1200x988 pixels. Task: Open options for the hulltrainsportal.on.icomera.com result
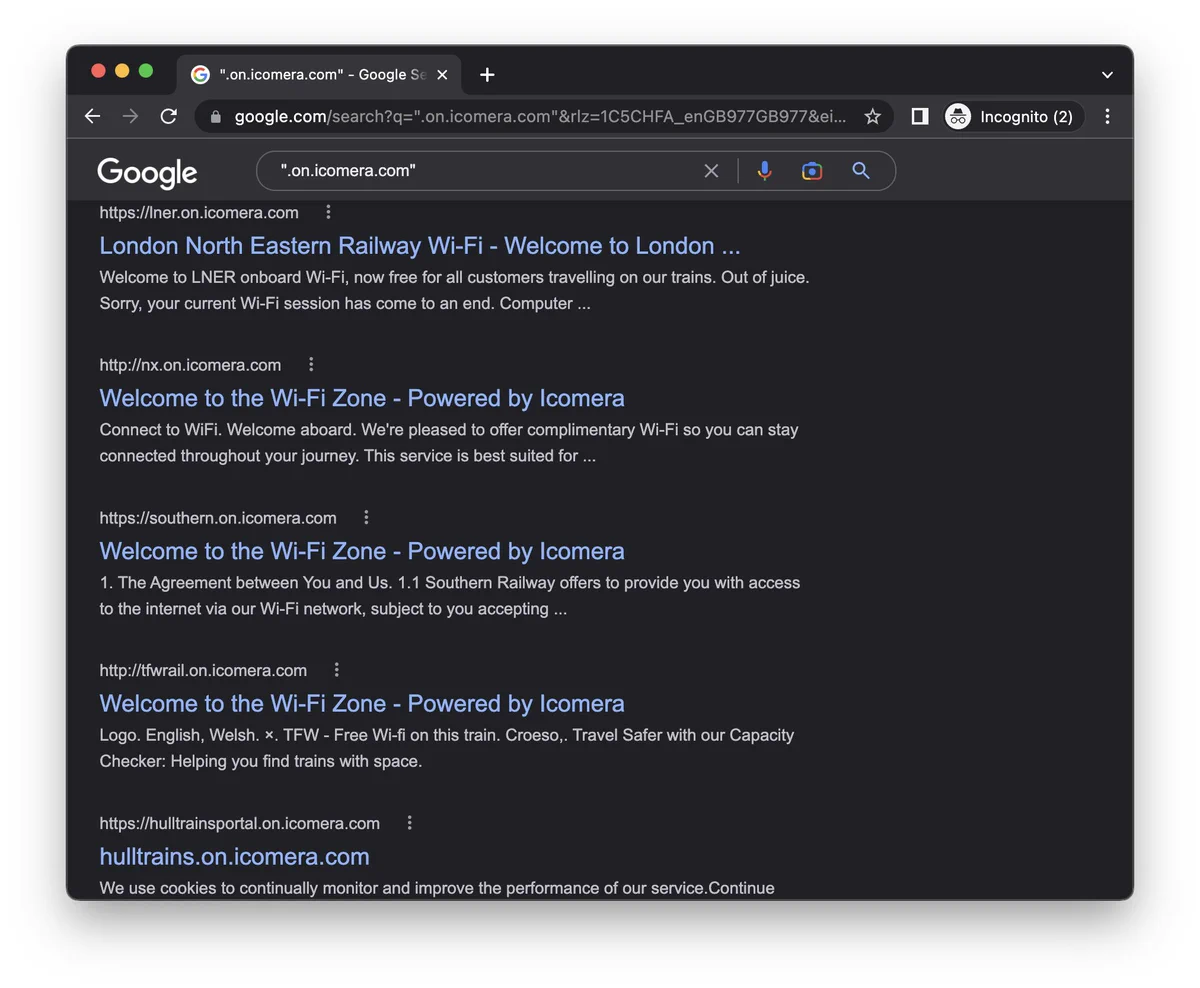pos(409,822)
